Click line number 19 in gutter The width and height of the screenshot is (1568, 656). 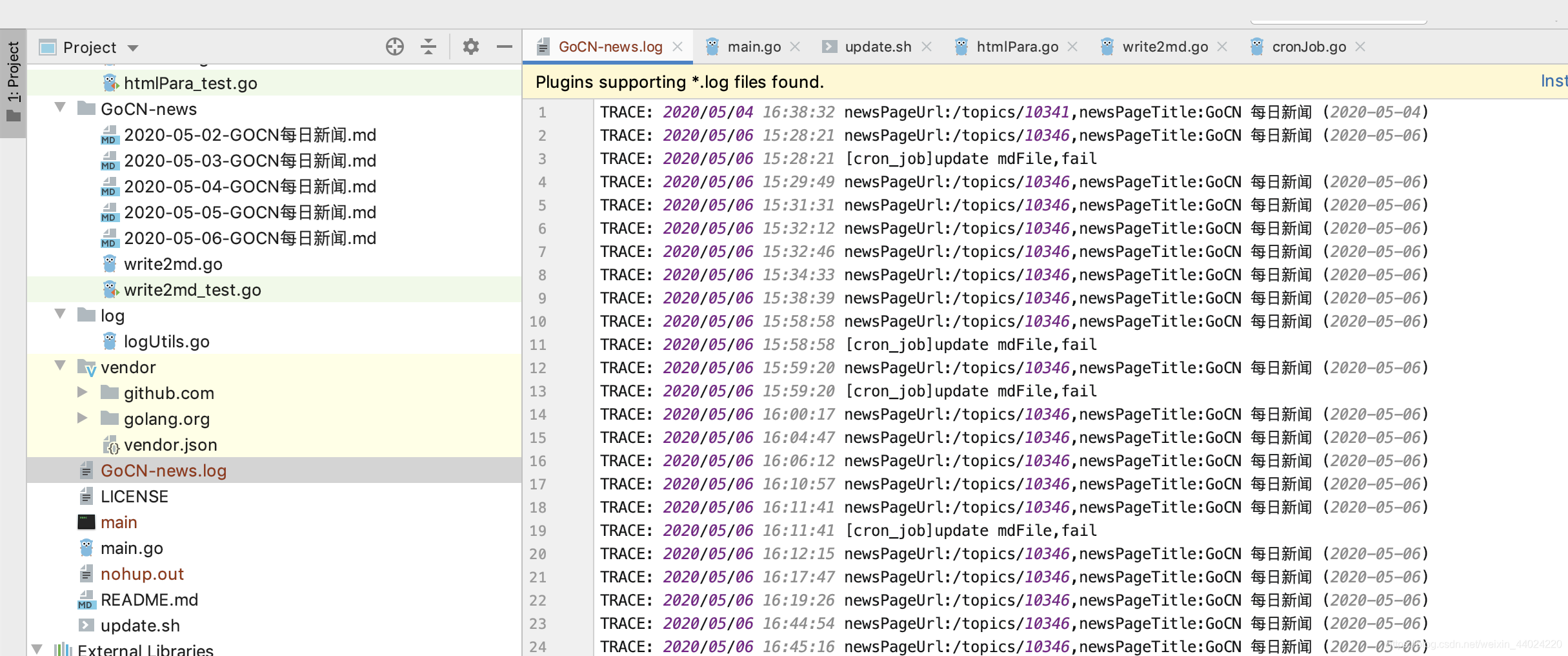pos(538,531)
